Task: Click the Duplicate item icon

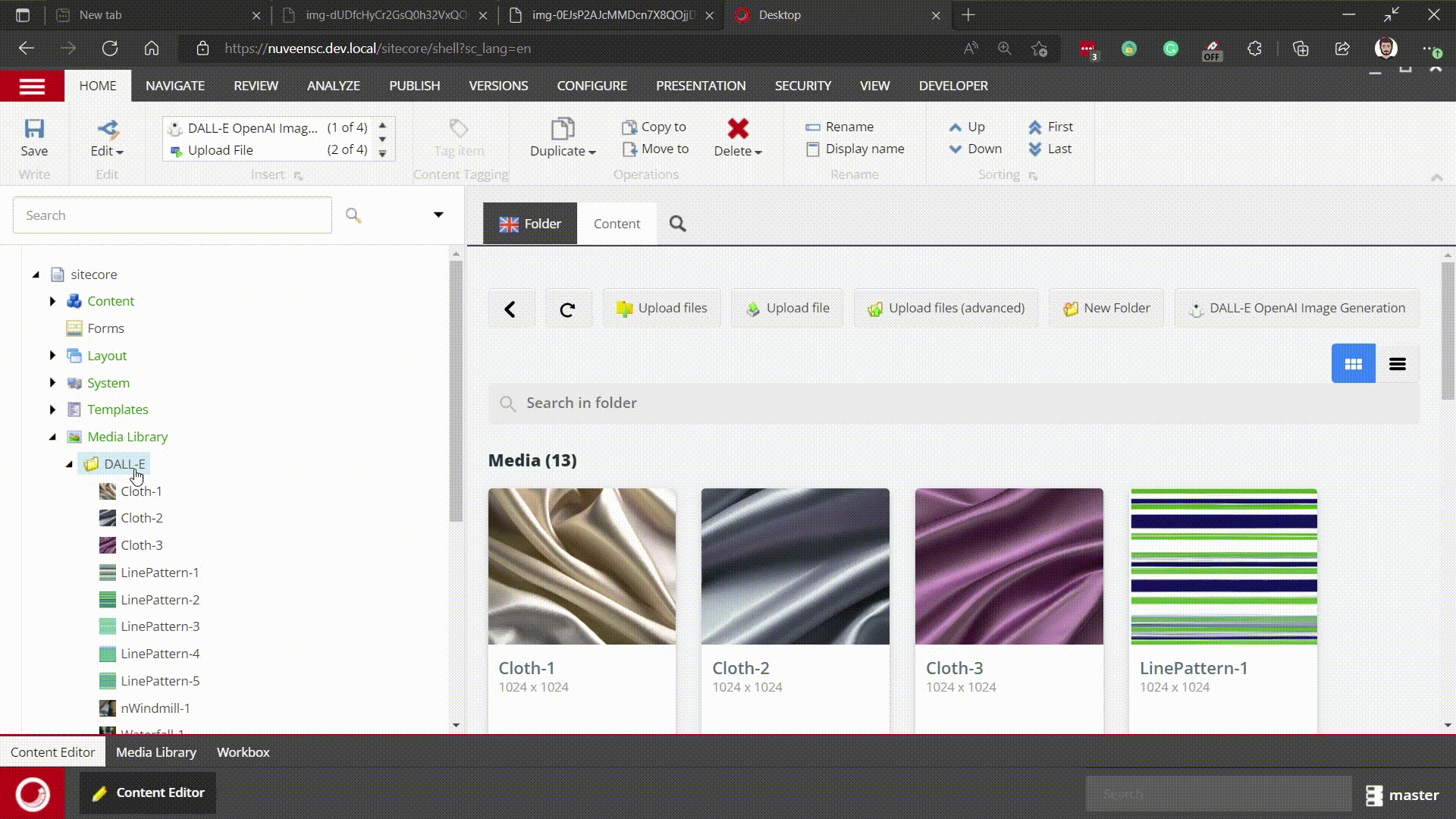Action: coord(562,128)
